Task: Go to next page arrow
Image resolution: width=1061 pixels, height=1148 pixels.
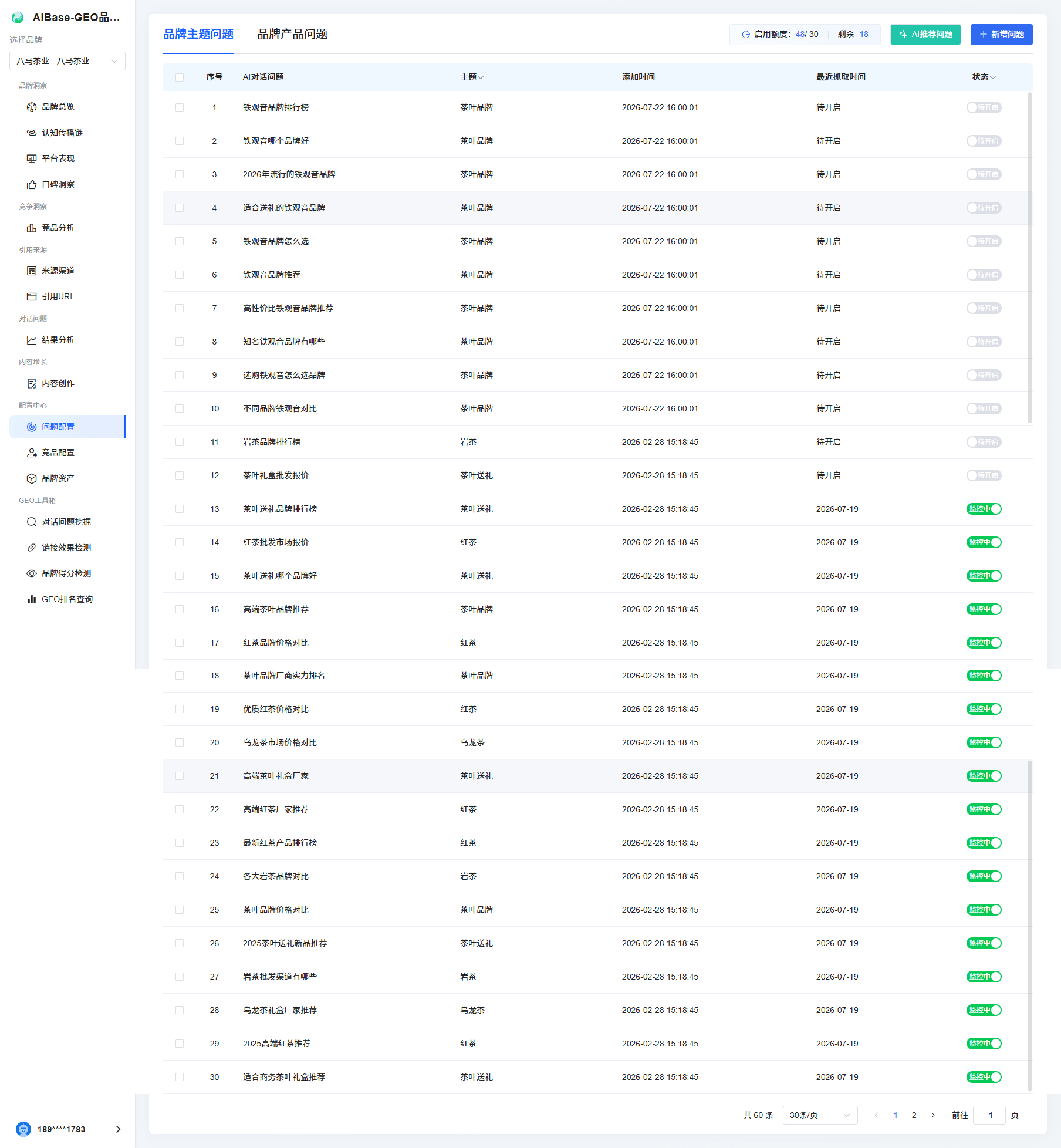Action: (x=933, y=1115)
